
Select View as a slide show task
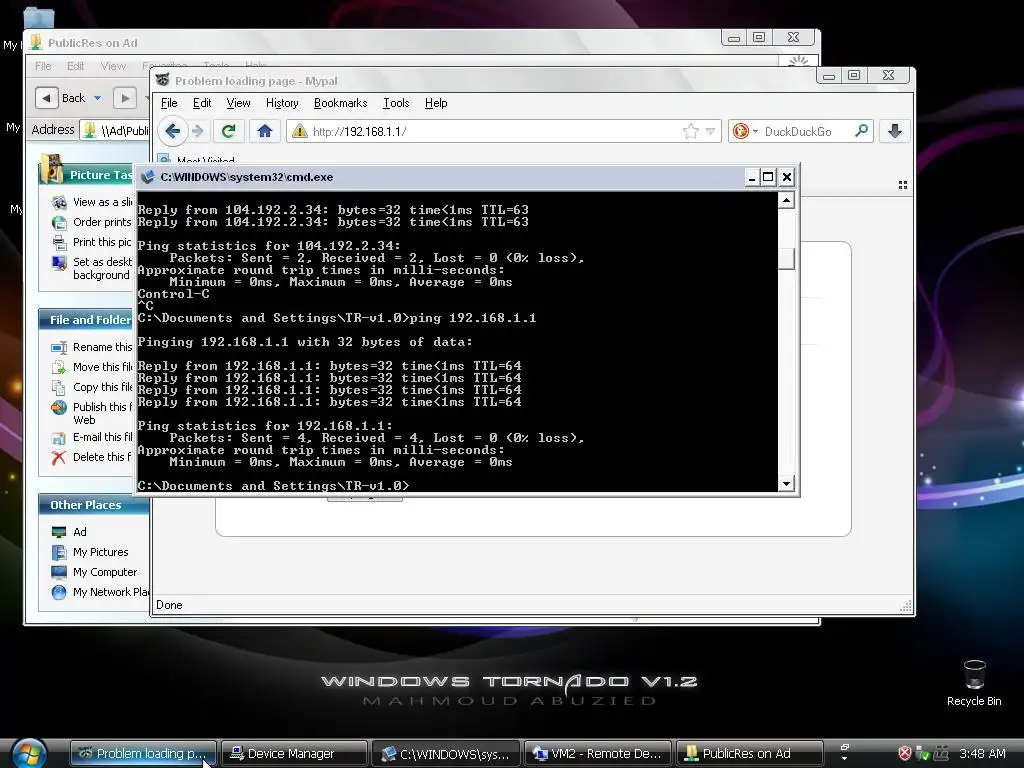point(92,202)
